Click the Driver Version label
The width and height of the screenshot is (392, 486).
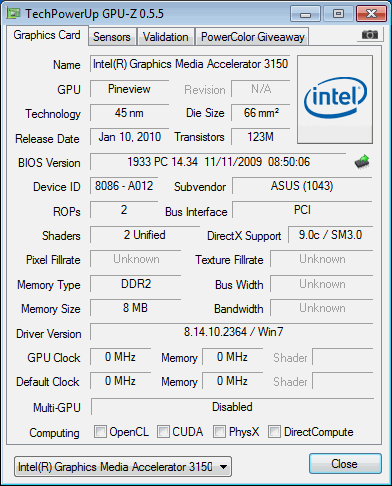(49, 334)
